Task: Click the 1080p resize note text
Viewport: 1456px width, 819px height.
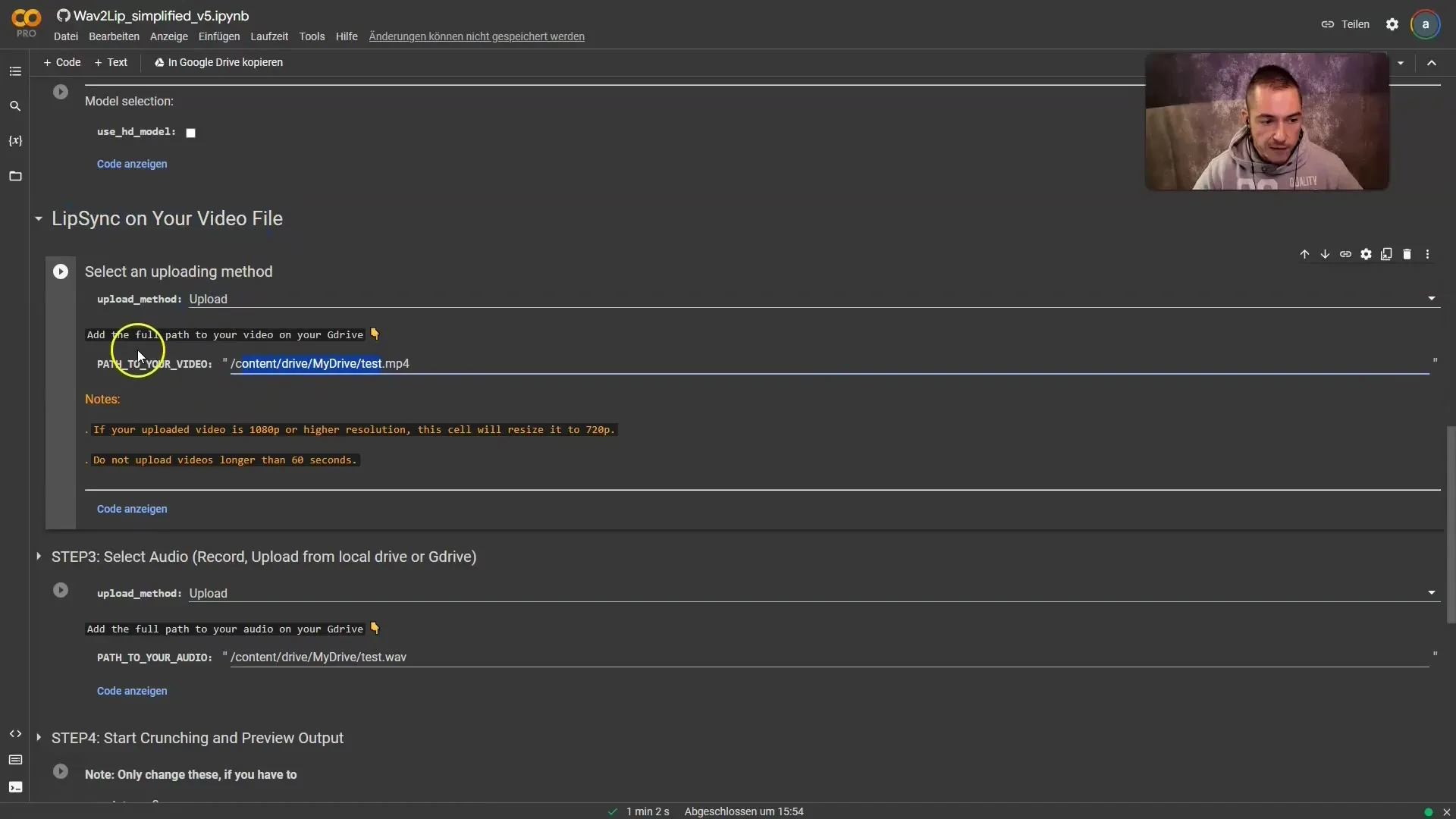Action: click(x=354, y=430)
